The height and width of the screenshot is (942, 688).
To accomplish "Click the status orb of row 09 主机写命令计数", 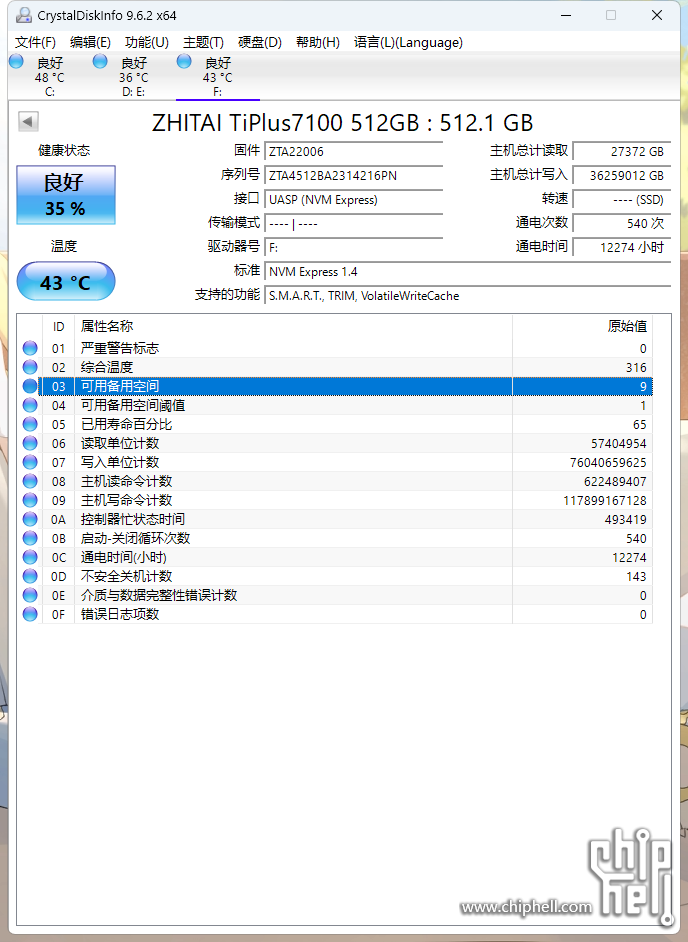I will (30, 500).
